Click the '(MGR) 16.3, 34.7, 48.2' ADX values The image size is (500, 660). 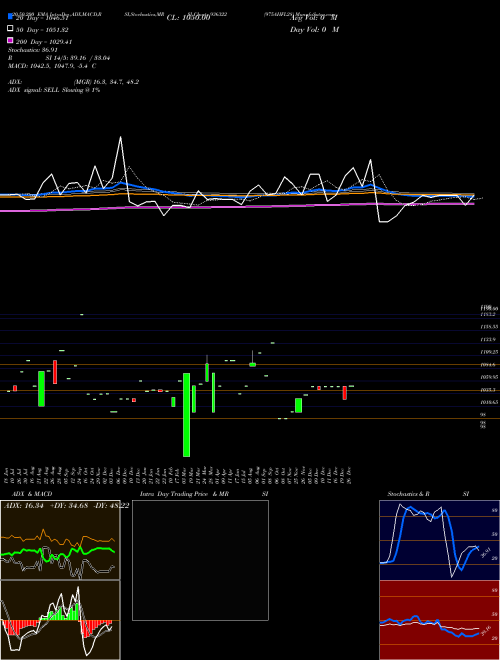click(106, 82)
